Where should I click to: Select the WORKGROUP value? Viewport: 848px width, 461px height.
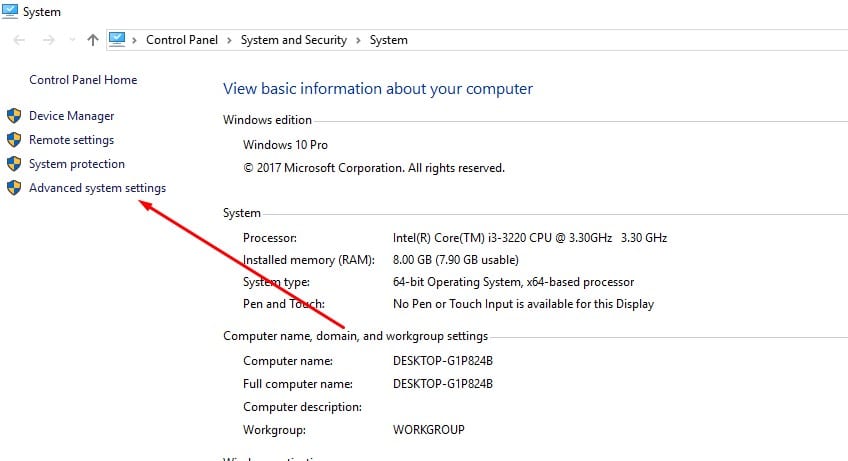[x=429, y=430]
